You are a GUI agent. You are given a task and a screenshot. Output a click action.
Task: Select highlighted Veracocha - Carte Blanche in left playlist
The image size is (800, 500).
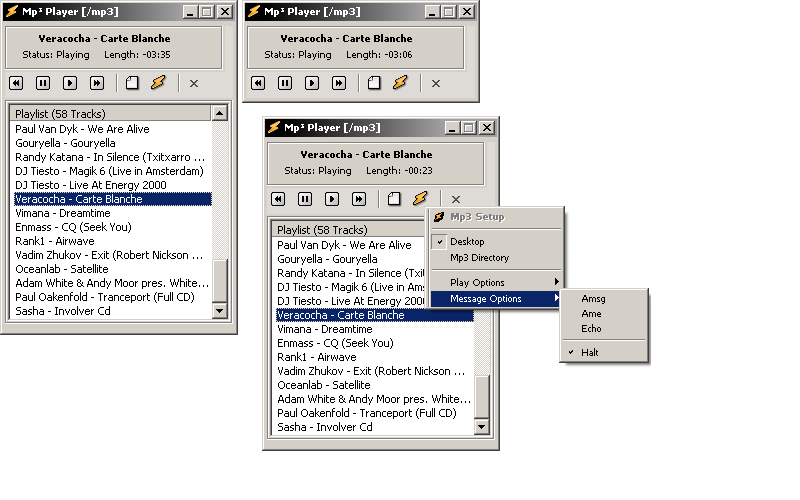[x=113, y=199]
